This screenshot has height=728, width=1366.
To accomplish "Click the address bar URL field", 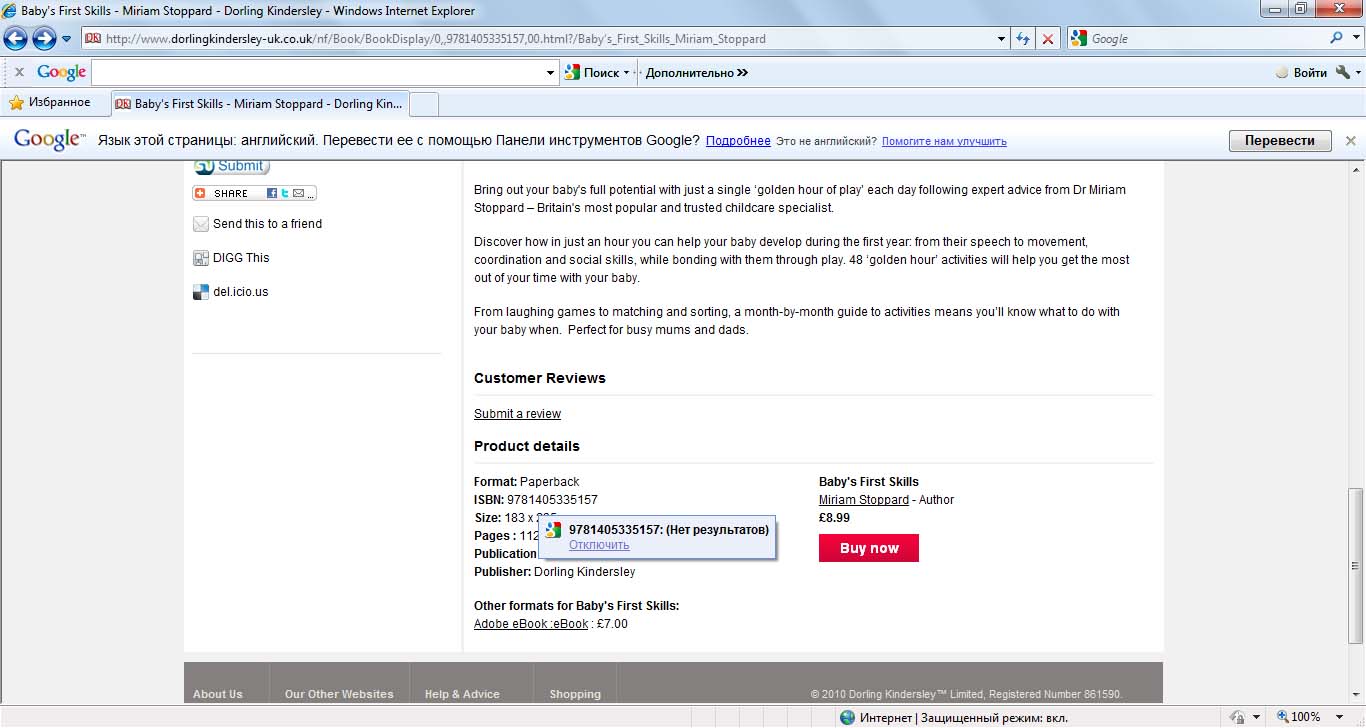I will point(538,39).
